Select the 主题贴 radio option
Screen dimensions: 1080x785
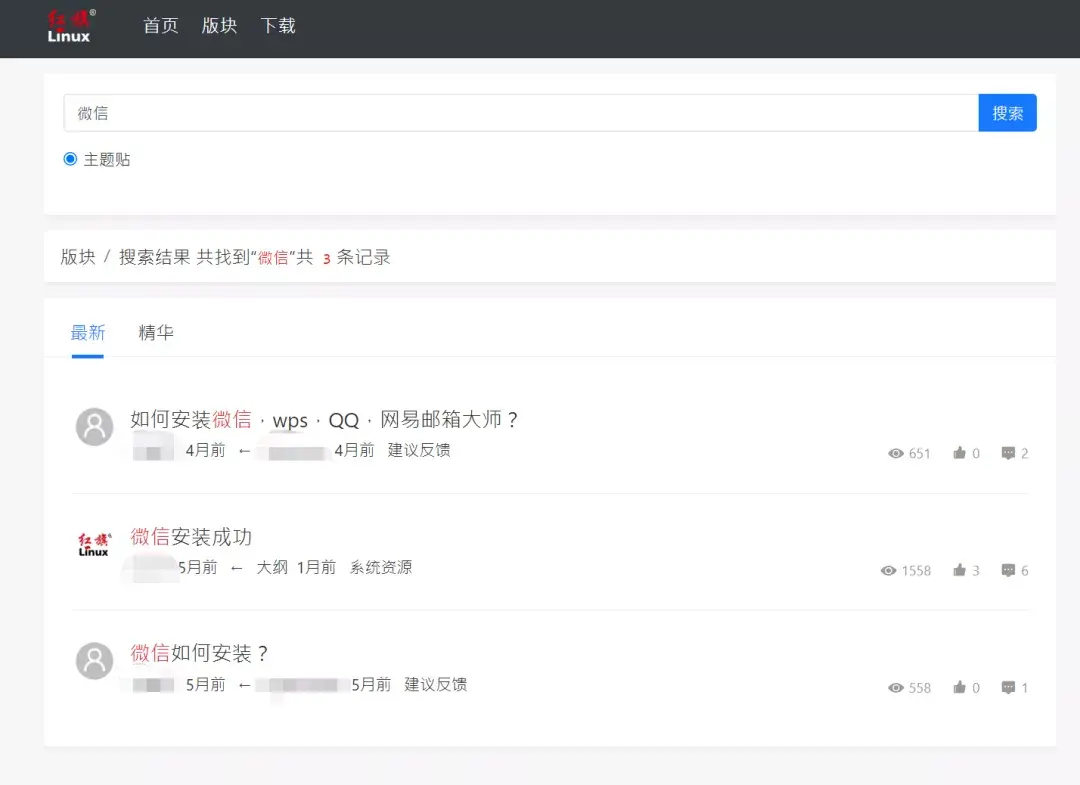(70, 159)
